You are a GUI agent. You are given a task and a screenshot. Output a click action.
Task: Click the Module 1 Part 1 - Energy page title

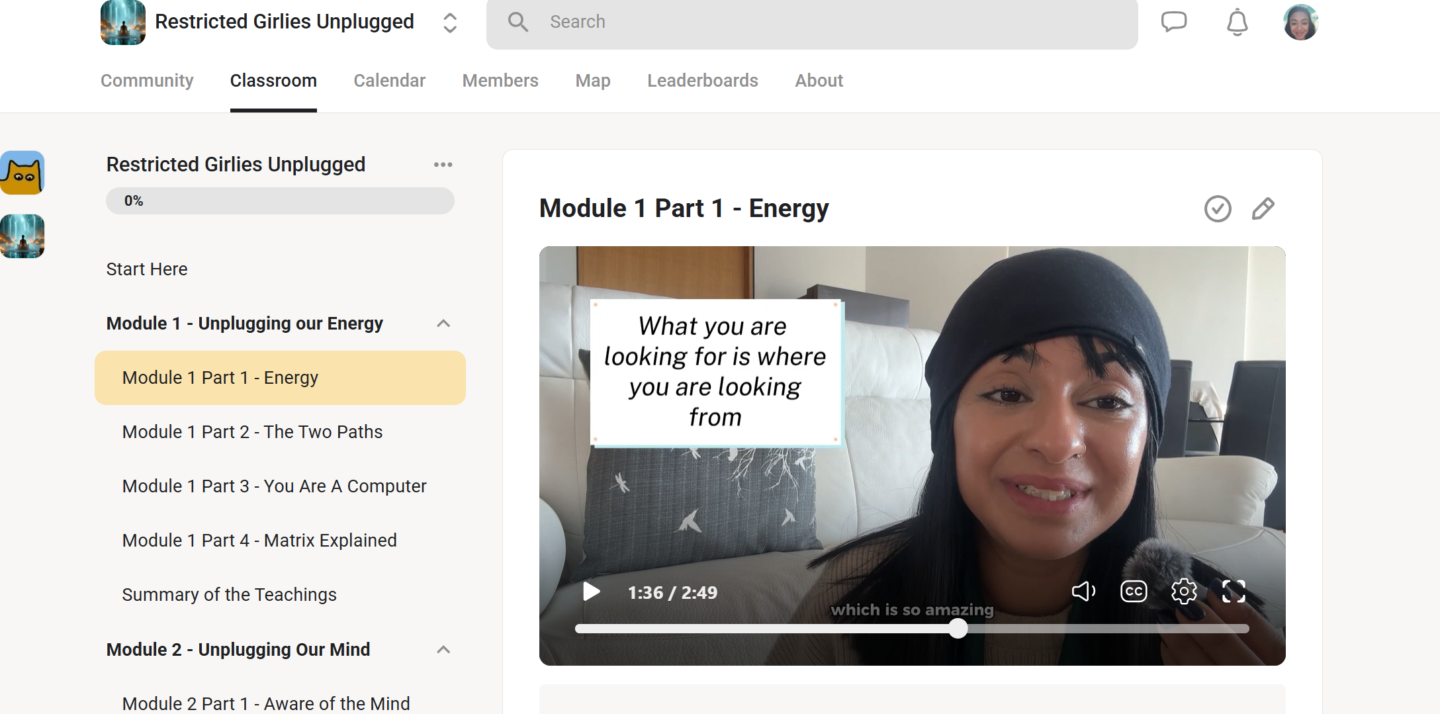(x=684, y=208)
